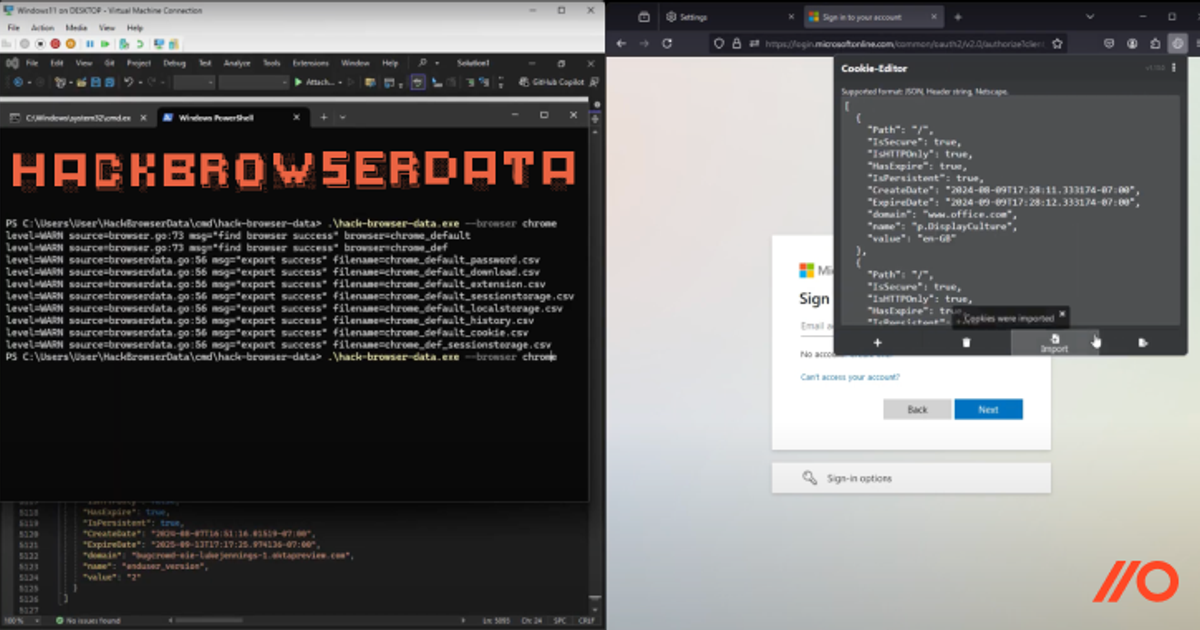Image resolution: width=1200 pixels, height=630 pixels.
Task: Click the VM turn off stop button
Action: pos(39,44)
